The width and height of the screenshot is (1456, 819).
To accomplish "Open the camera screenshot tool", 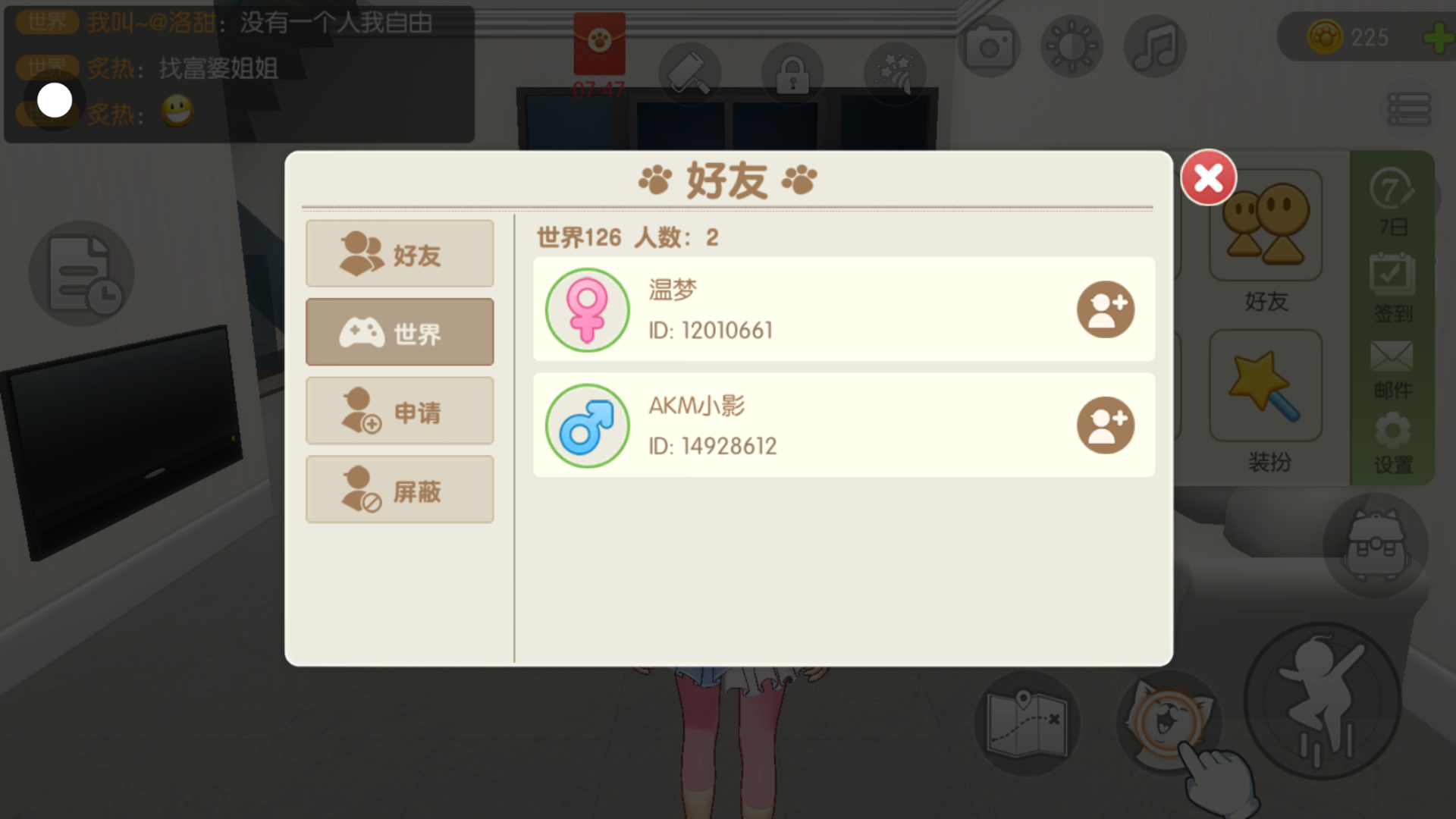I will click(989, 46).
